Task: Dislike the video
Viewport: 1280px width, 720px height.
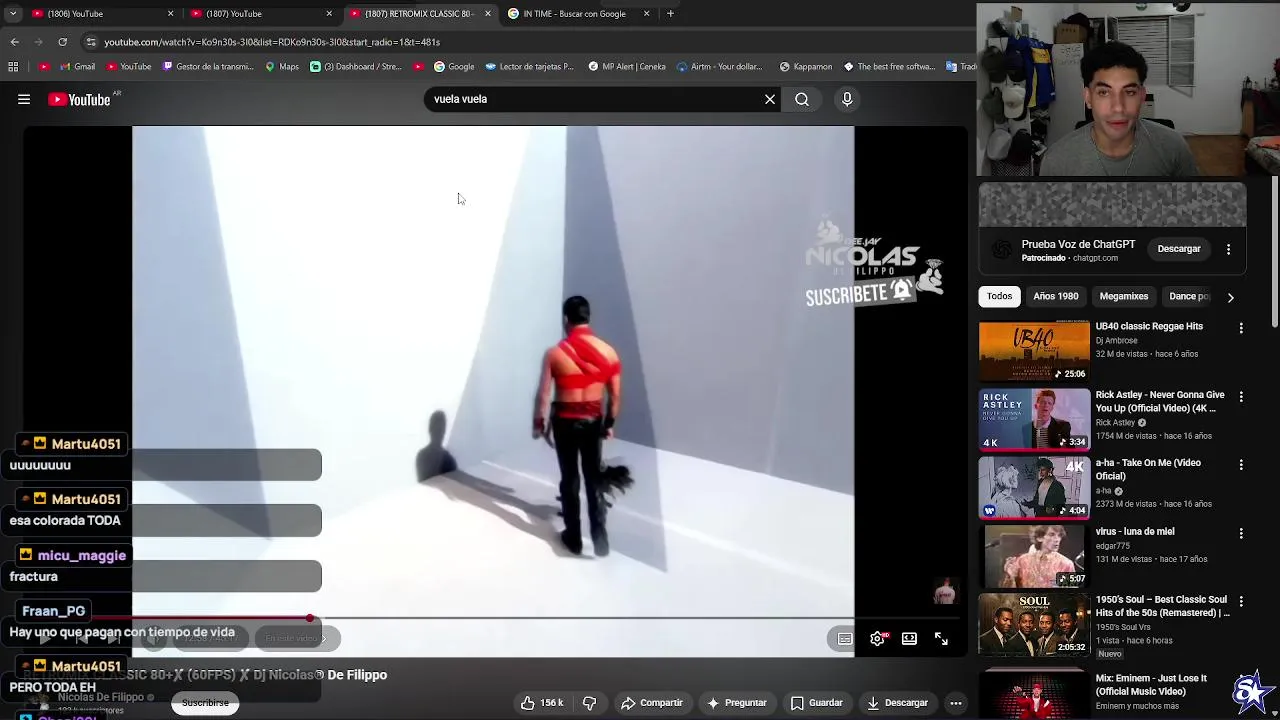Action: (589, 703)
